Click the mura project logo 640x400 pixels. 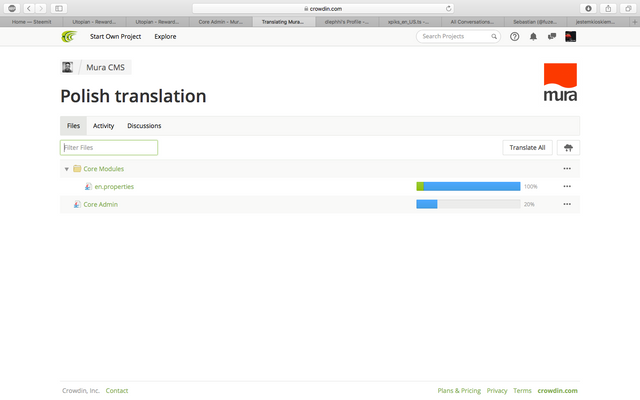[x=560, y=82]
